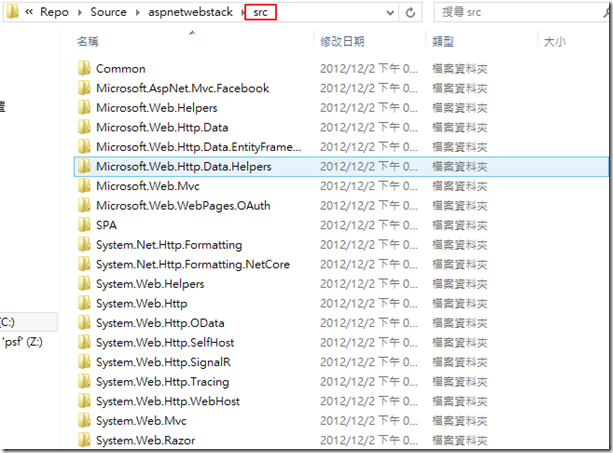
Task: Expand the arrow after Source breadcrumb
Action: point(138,13)
